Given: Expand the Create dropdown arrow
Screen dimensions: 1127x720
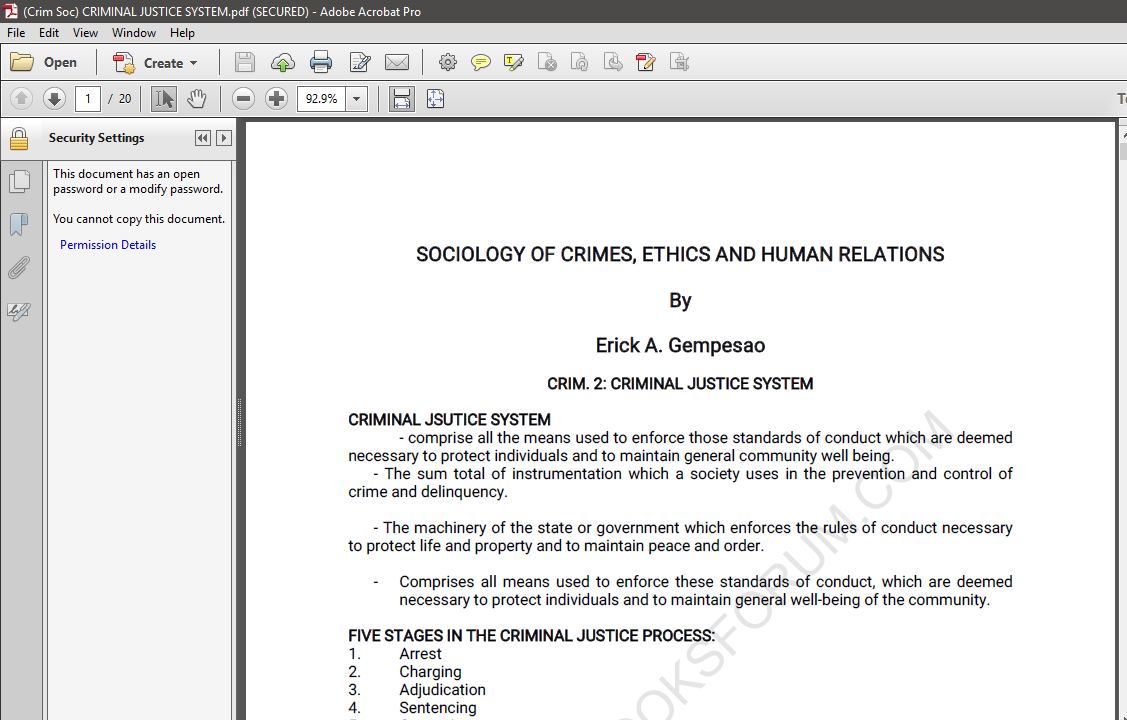Looking at the screenshot, I should click(x=193, y=63).
